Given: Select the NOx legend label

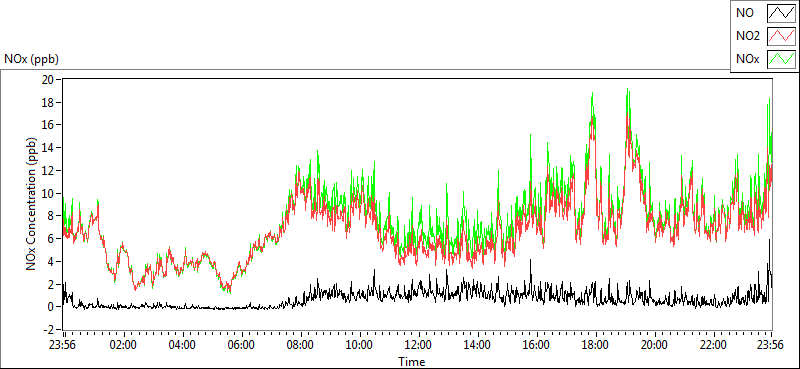Looking at the screenshot, I should coord(748,59).
